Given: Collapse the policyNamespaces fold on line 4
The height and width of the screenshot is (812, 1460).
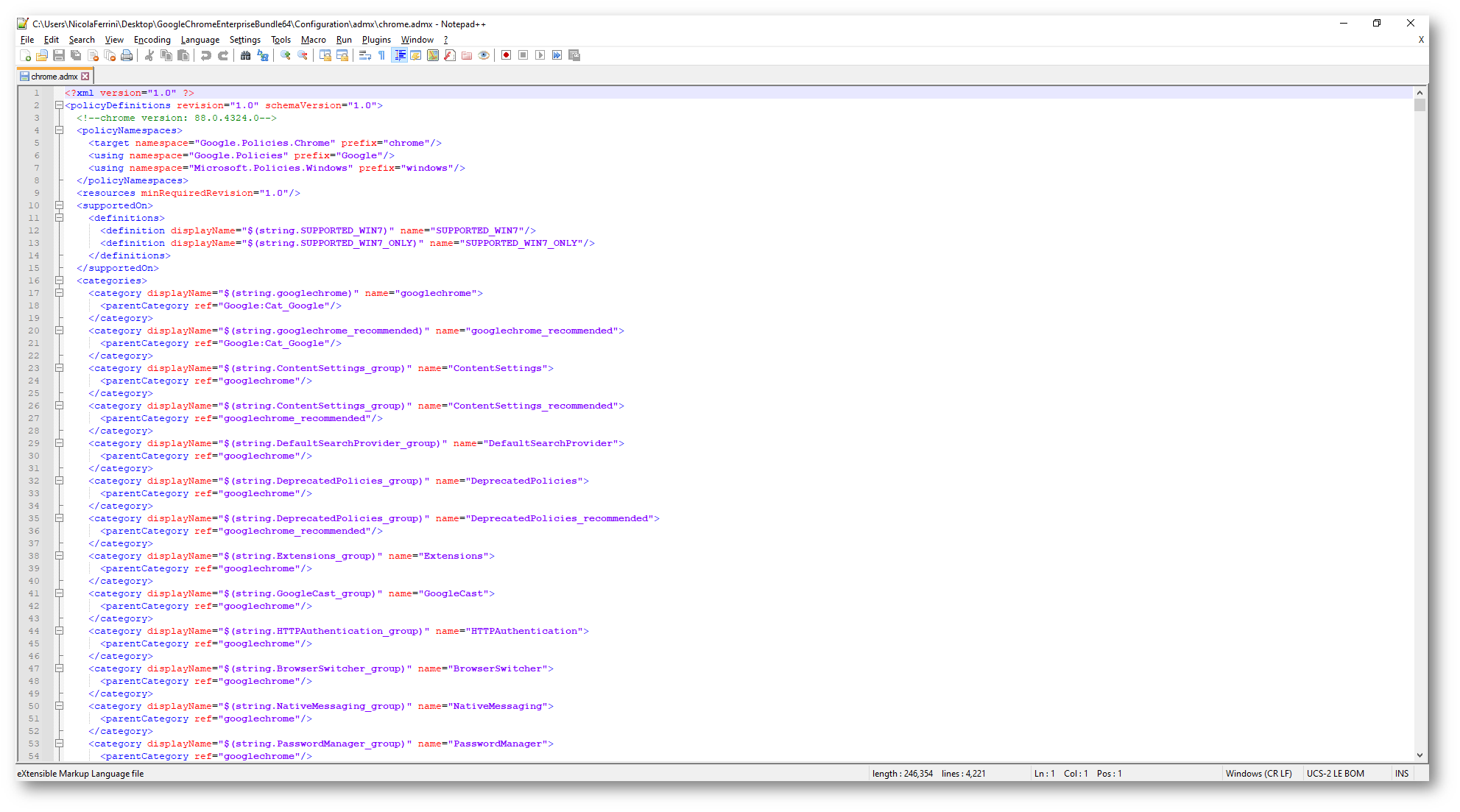Looking at the screenshot, I should point(59,130).
